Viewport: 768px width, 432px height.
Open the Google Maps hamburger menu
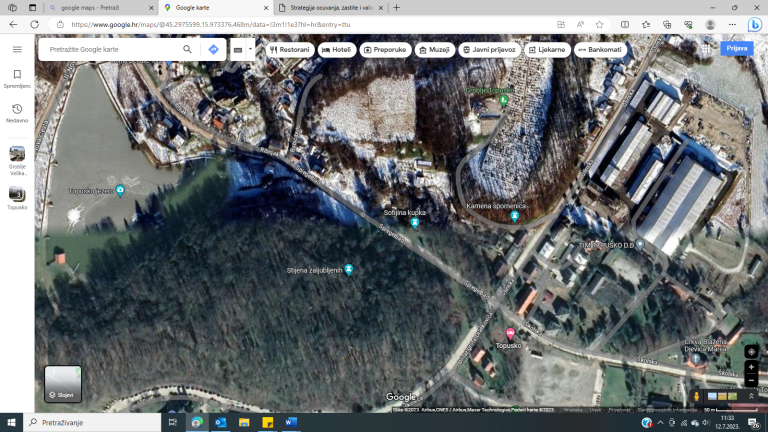17,49
